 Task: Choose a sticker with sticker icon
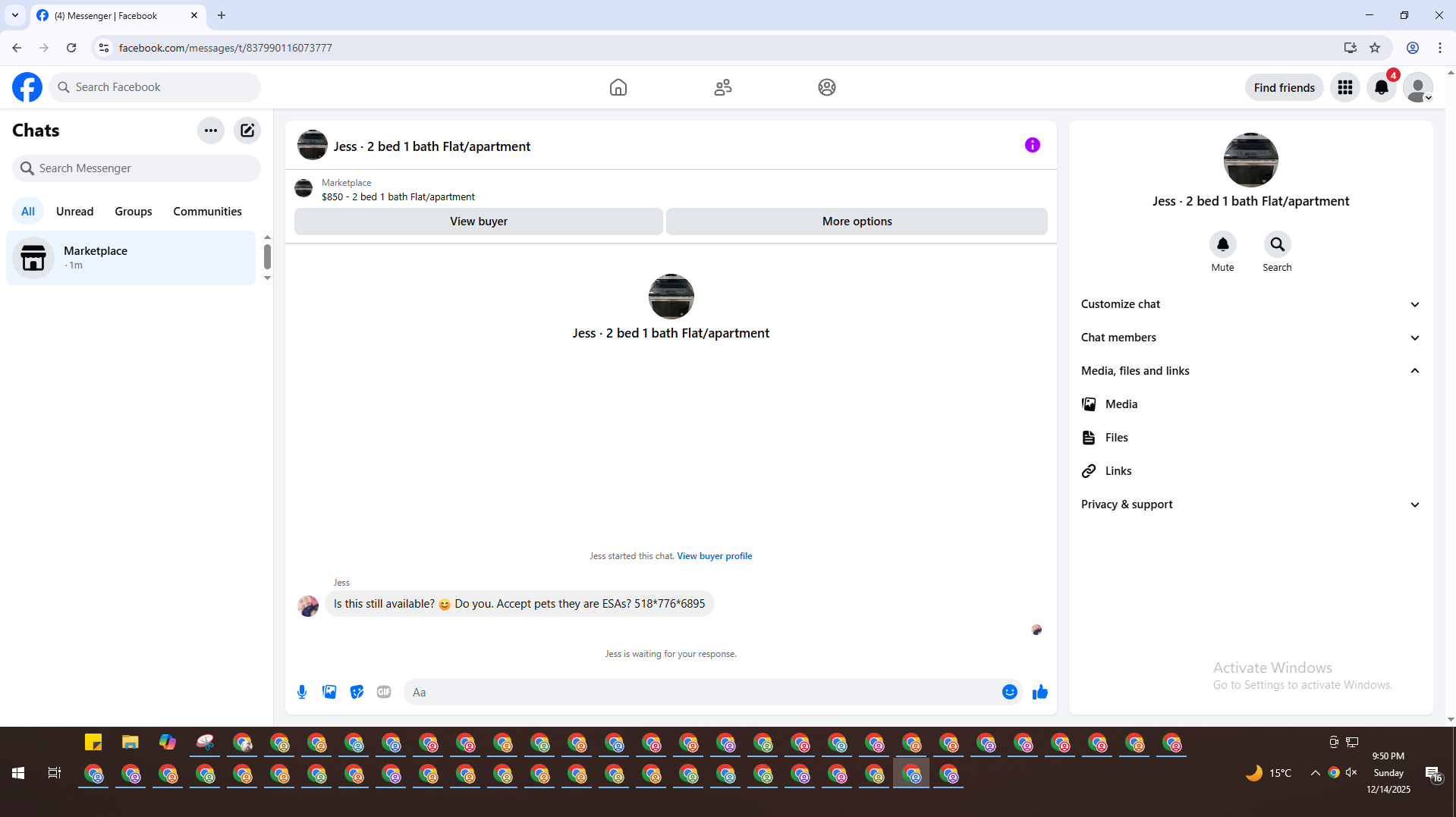click(x=357, y=692)
